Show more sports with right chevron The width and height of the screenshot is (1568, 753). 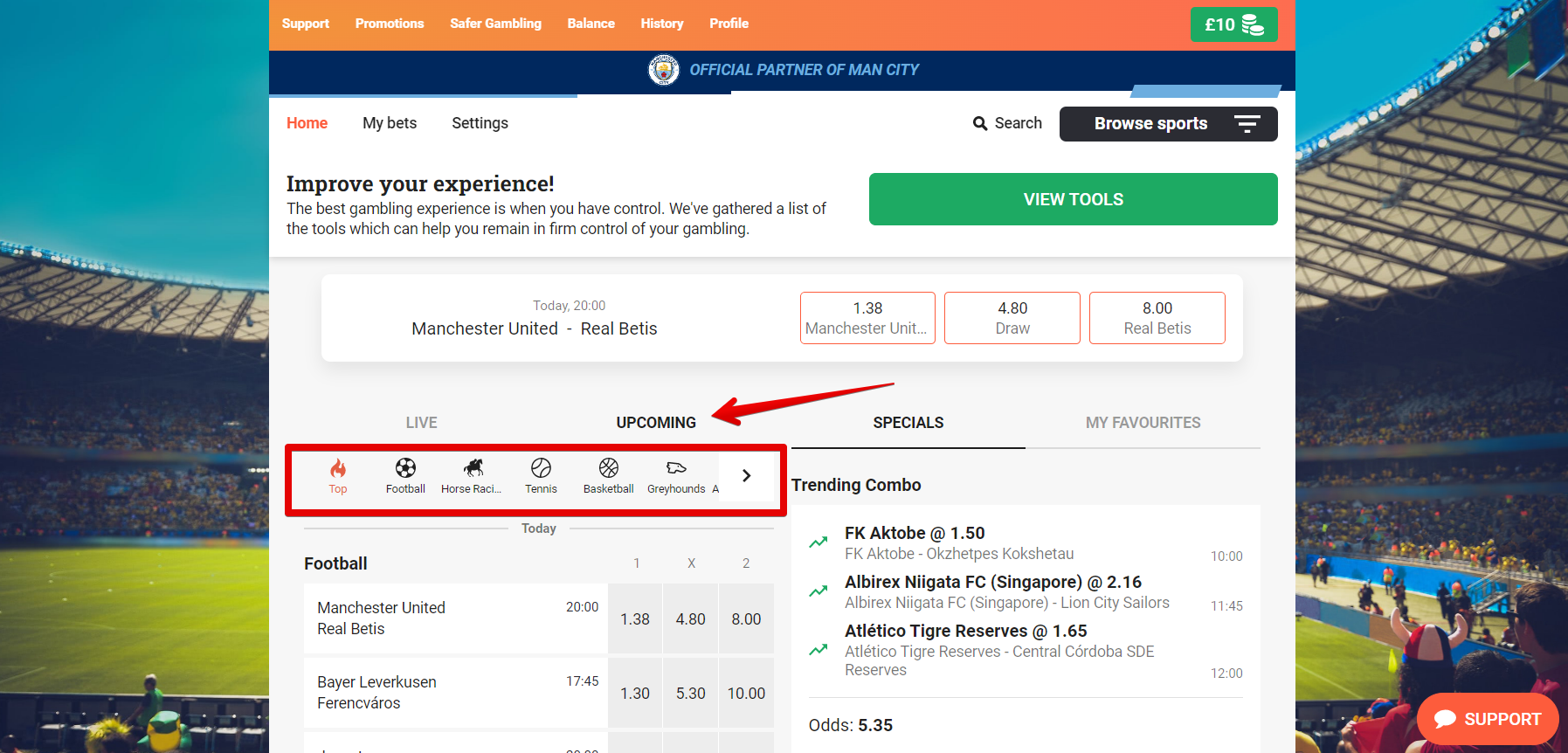point(746,476)
